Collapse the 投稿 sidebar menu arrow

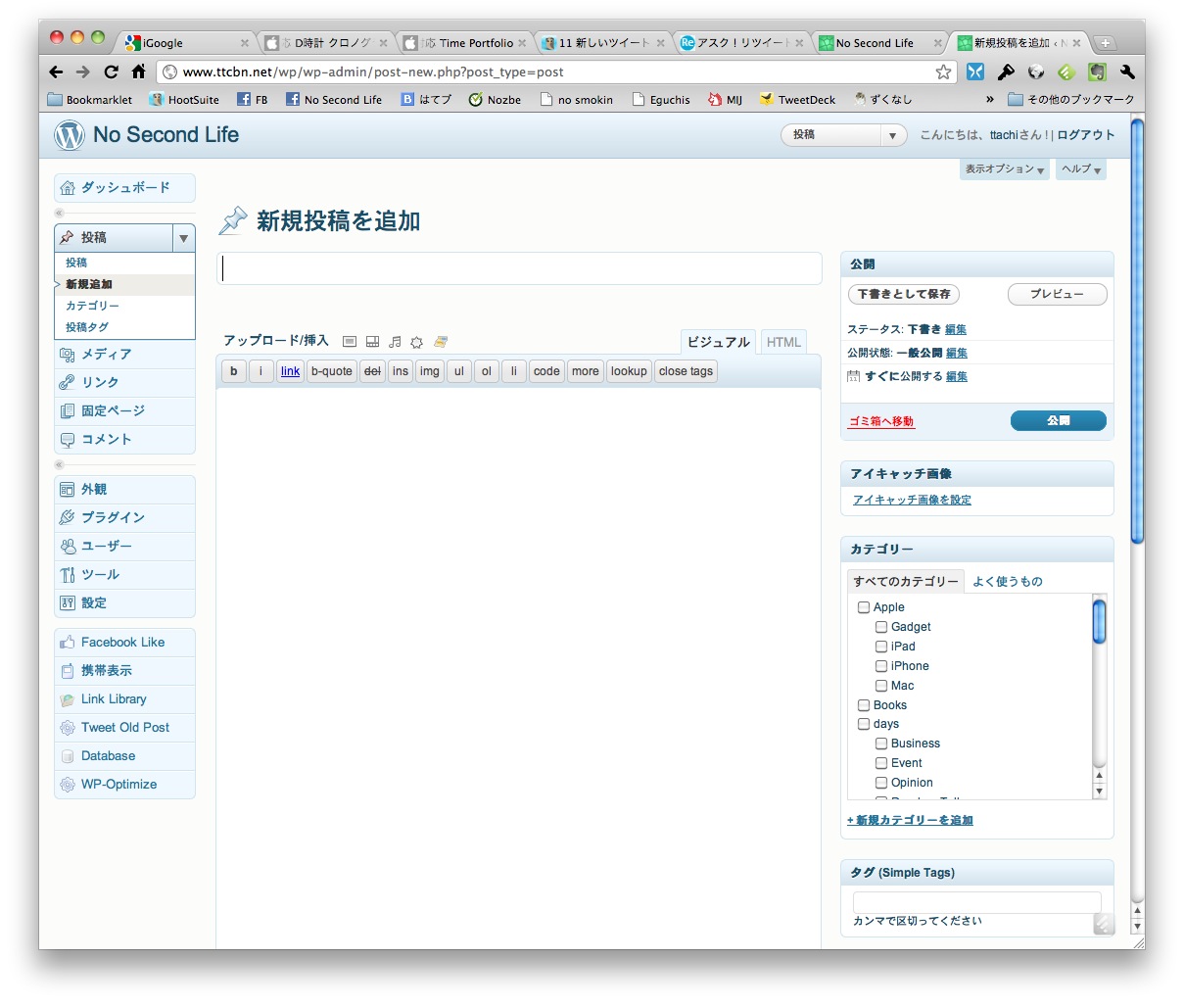point(183,238)
